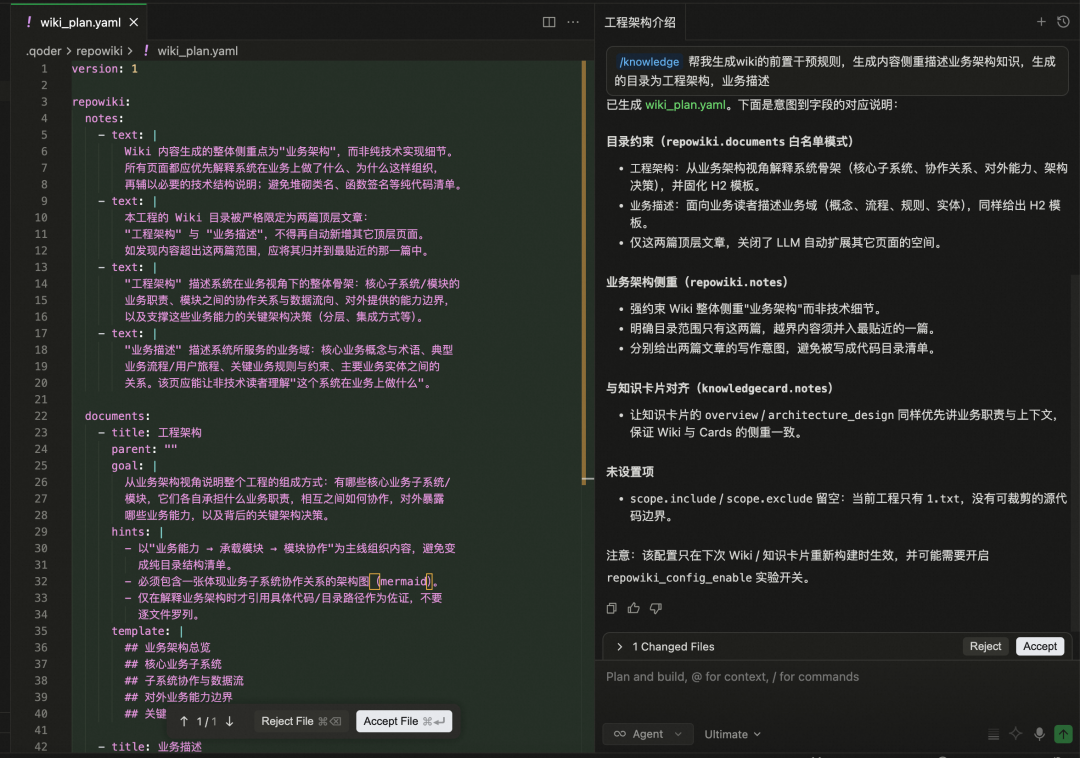This screenshot has width=1080, height=758.
Task: Select the 工程架构介绍 chat tab
Action: [640, 23]
